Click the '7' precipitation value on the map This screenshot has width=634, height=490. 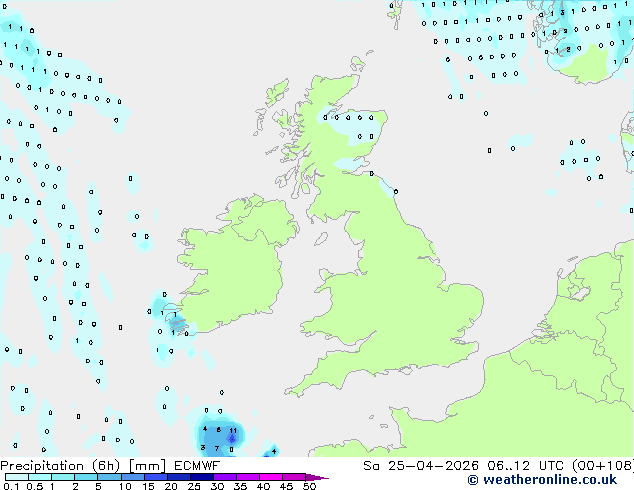[x=217, y=448]
